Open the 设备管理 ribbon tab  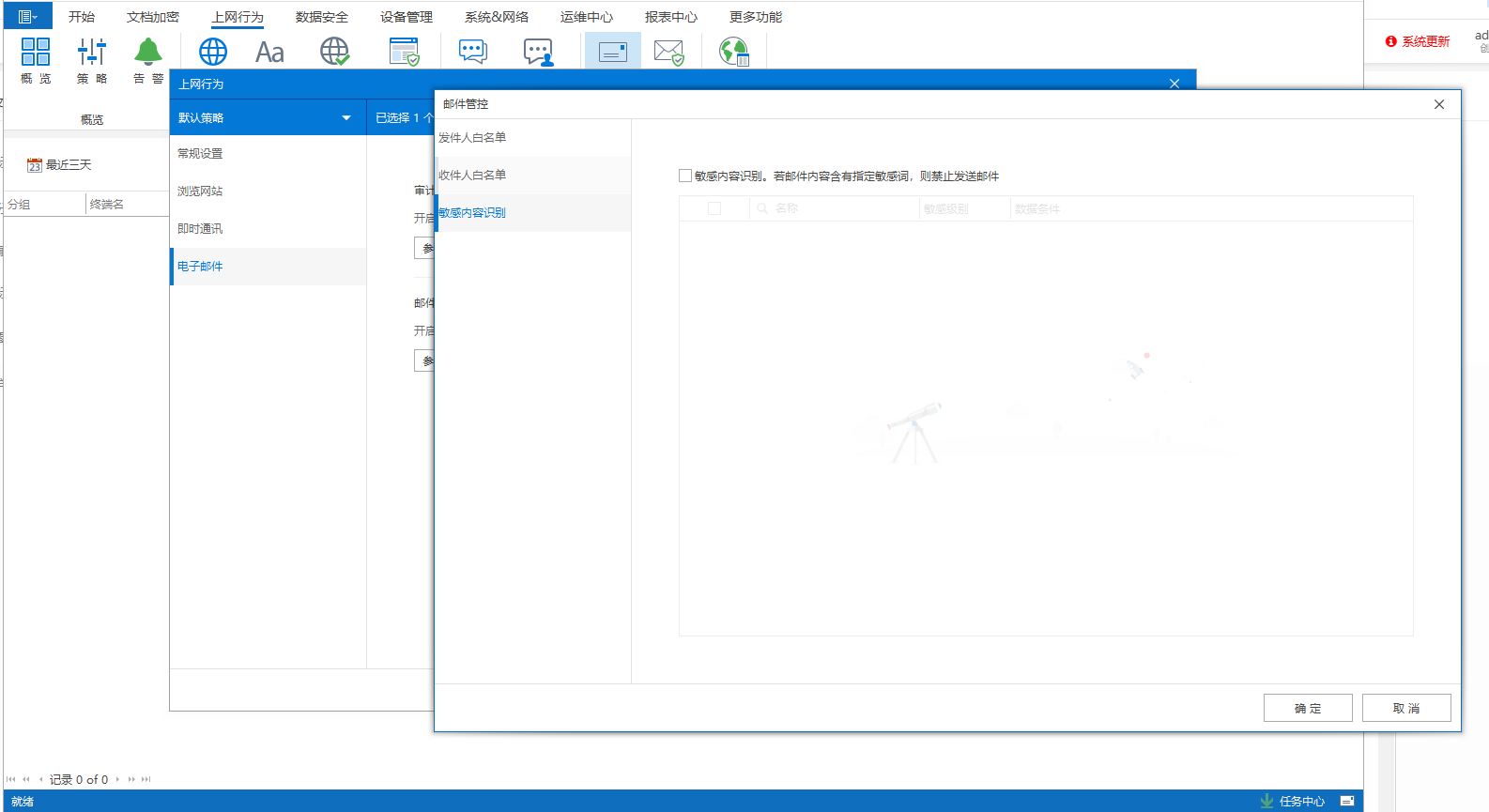pyautogui.click(x=407, y=17)
